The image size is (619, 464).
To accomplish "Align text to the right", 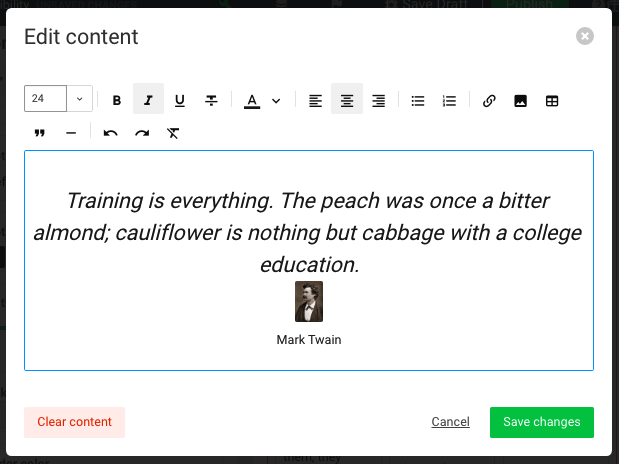I will (x=378, y=100).
